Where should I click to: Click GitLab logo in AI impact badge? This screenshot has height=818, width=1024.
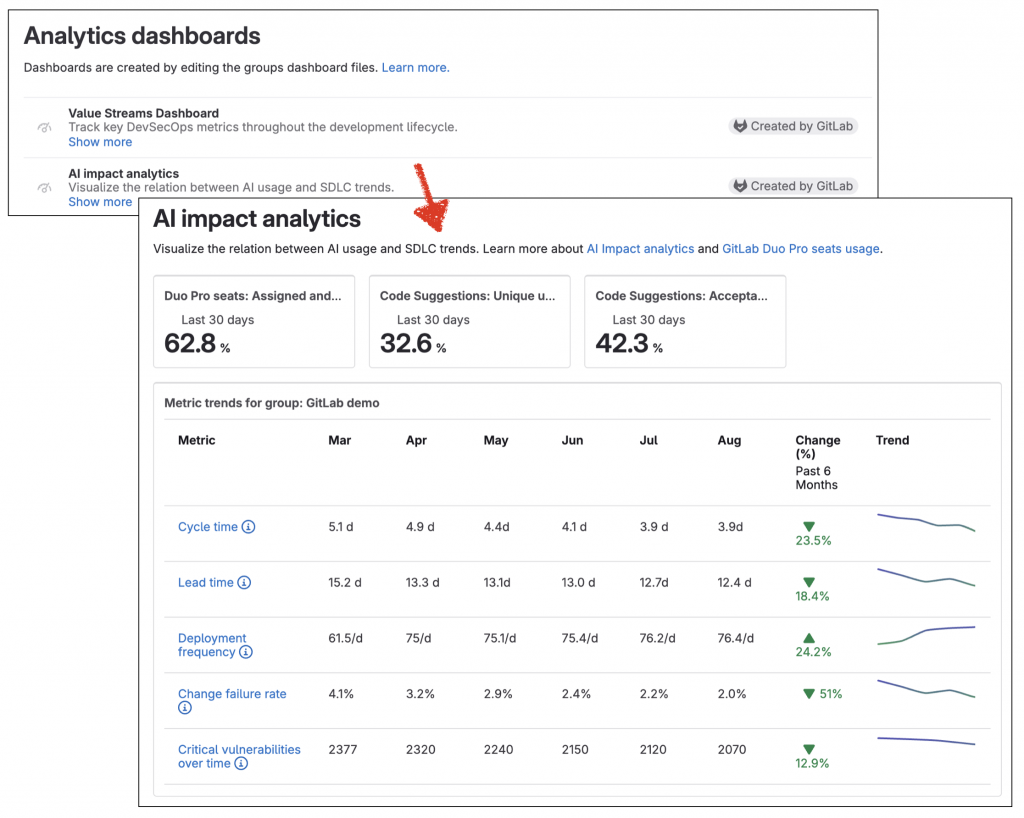point(740,186)
